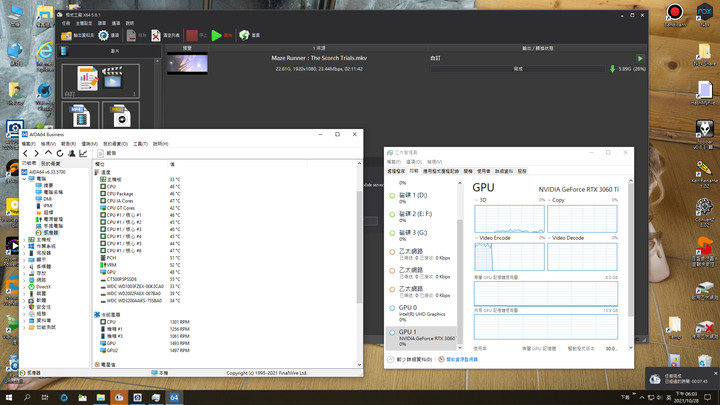Select GPU 0 Intel UHD Graphics entry
Image resolution: width=720 pixels, height=405 pixels.
point(422,313)
